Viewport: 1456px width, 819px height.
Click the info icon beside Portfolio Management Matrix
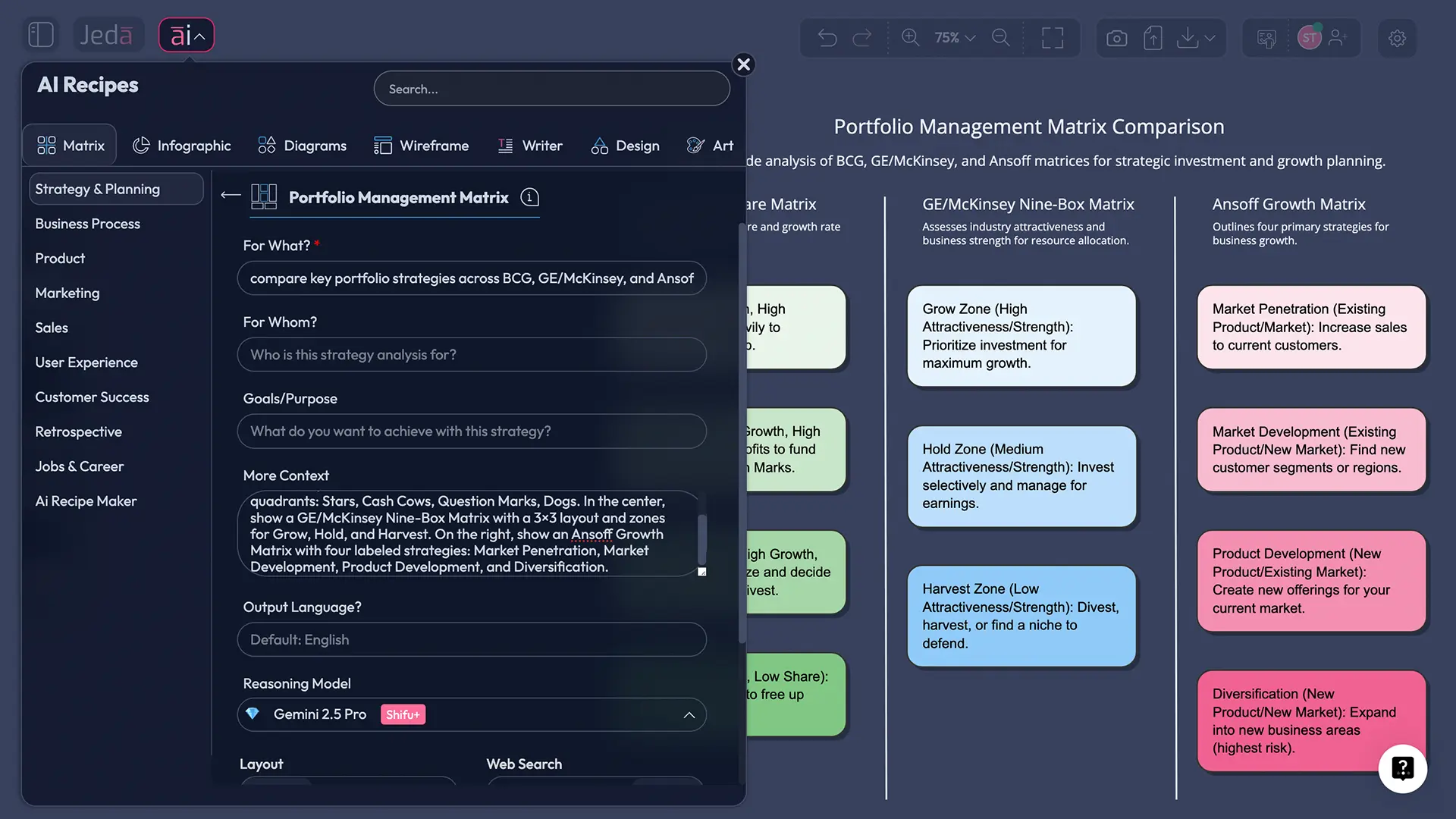[529, 197]
